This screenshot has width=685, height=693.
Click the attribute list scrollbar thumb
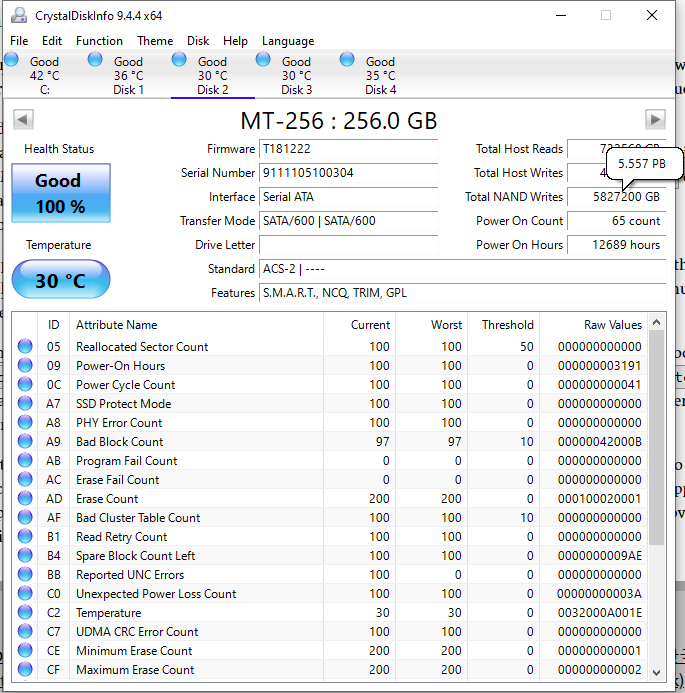(657, 438)
